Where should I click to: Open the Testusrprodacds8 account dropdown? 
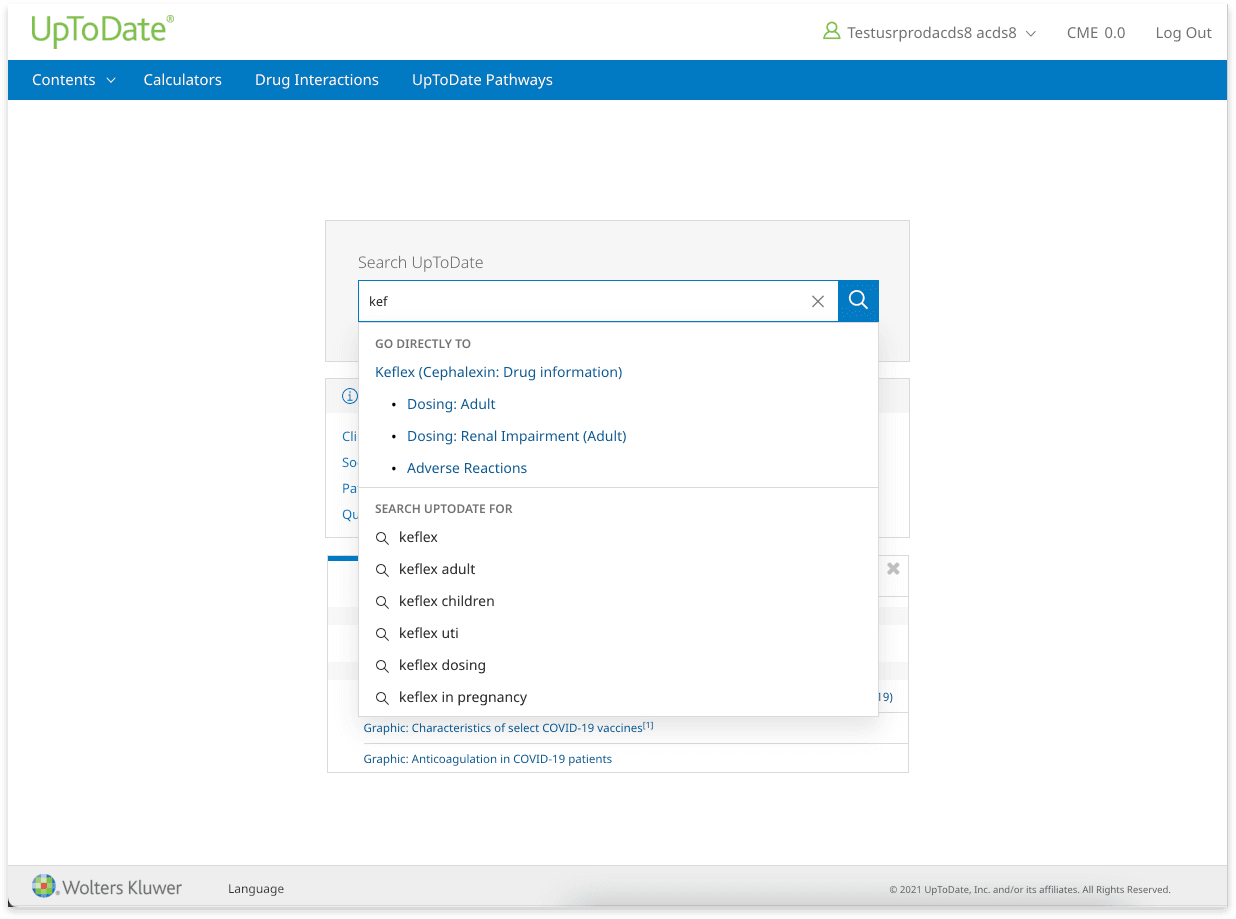coord(941,33)
